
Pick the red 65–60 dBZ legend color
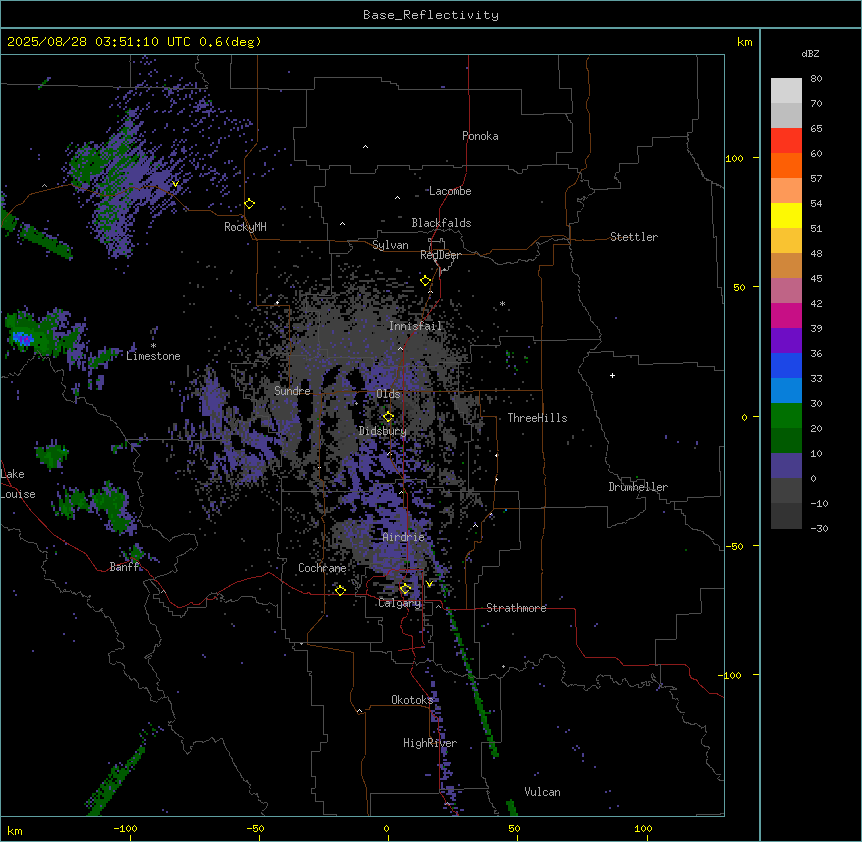786,141
